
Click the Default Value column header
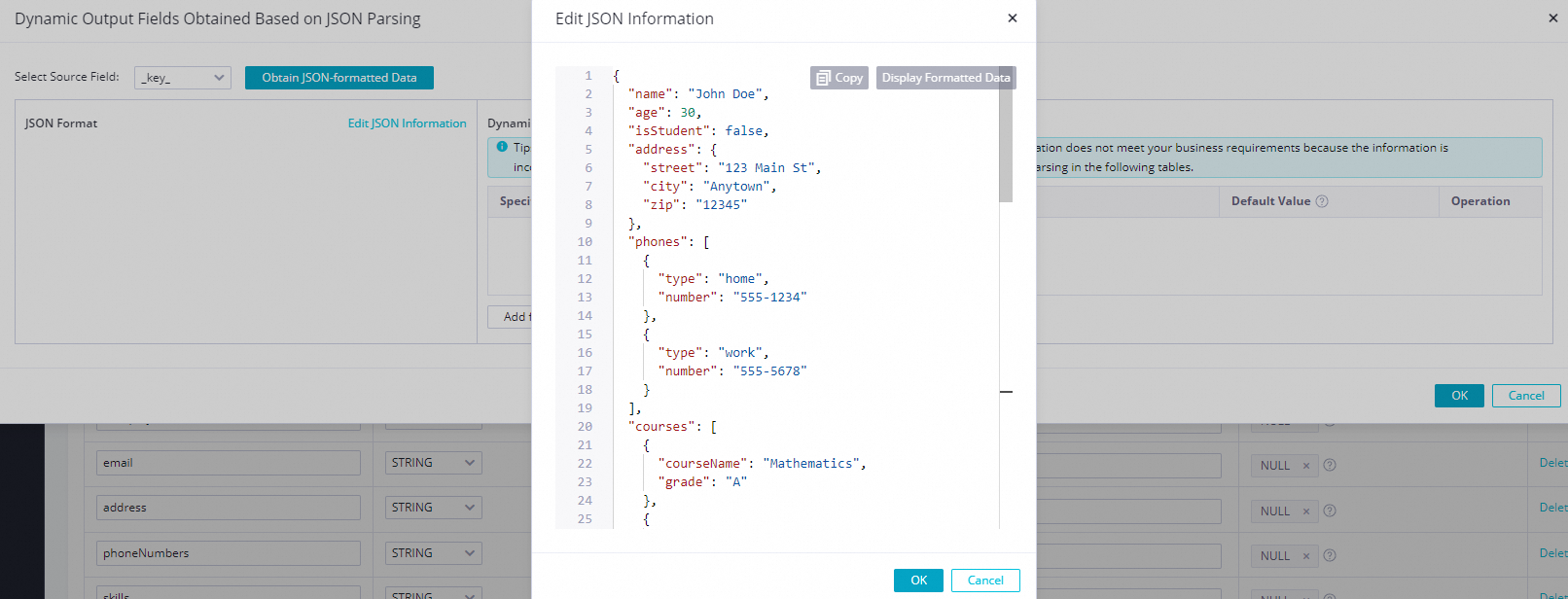click(x=1270, y=201)
